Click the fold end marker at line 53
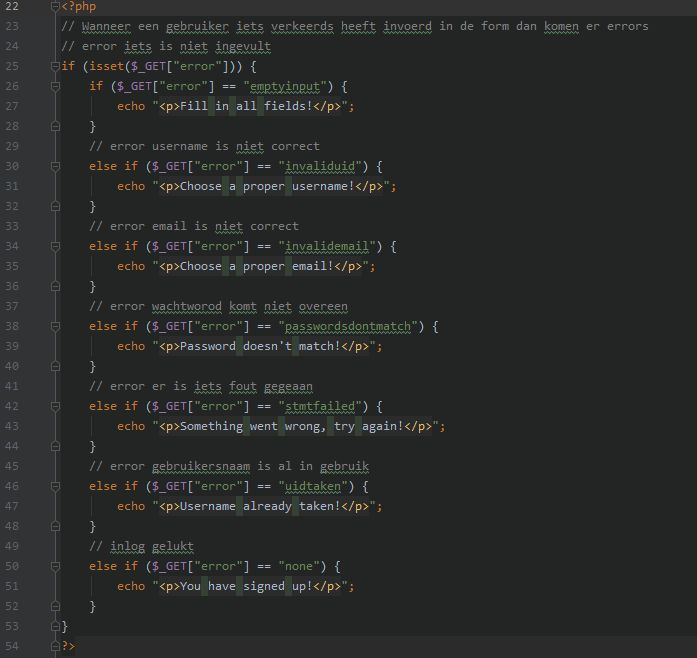 [55, 626]
